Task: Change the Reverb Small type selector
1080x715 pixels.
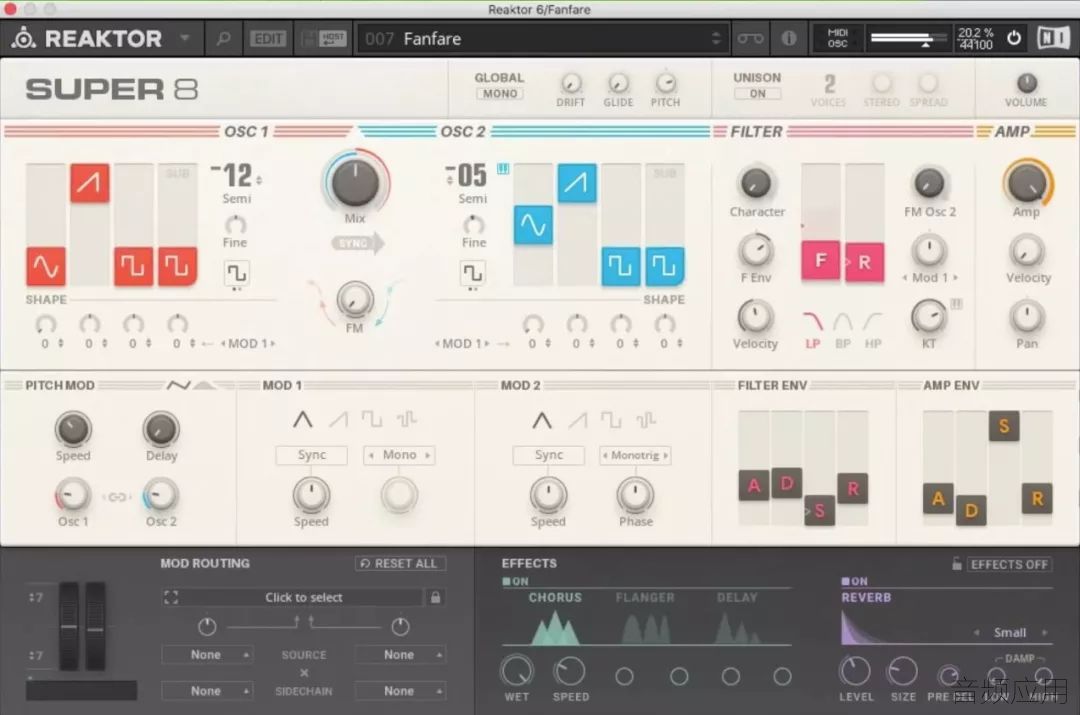Action: click(x=1010, y=632)
